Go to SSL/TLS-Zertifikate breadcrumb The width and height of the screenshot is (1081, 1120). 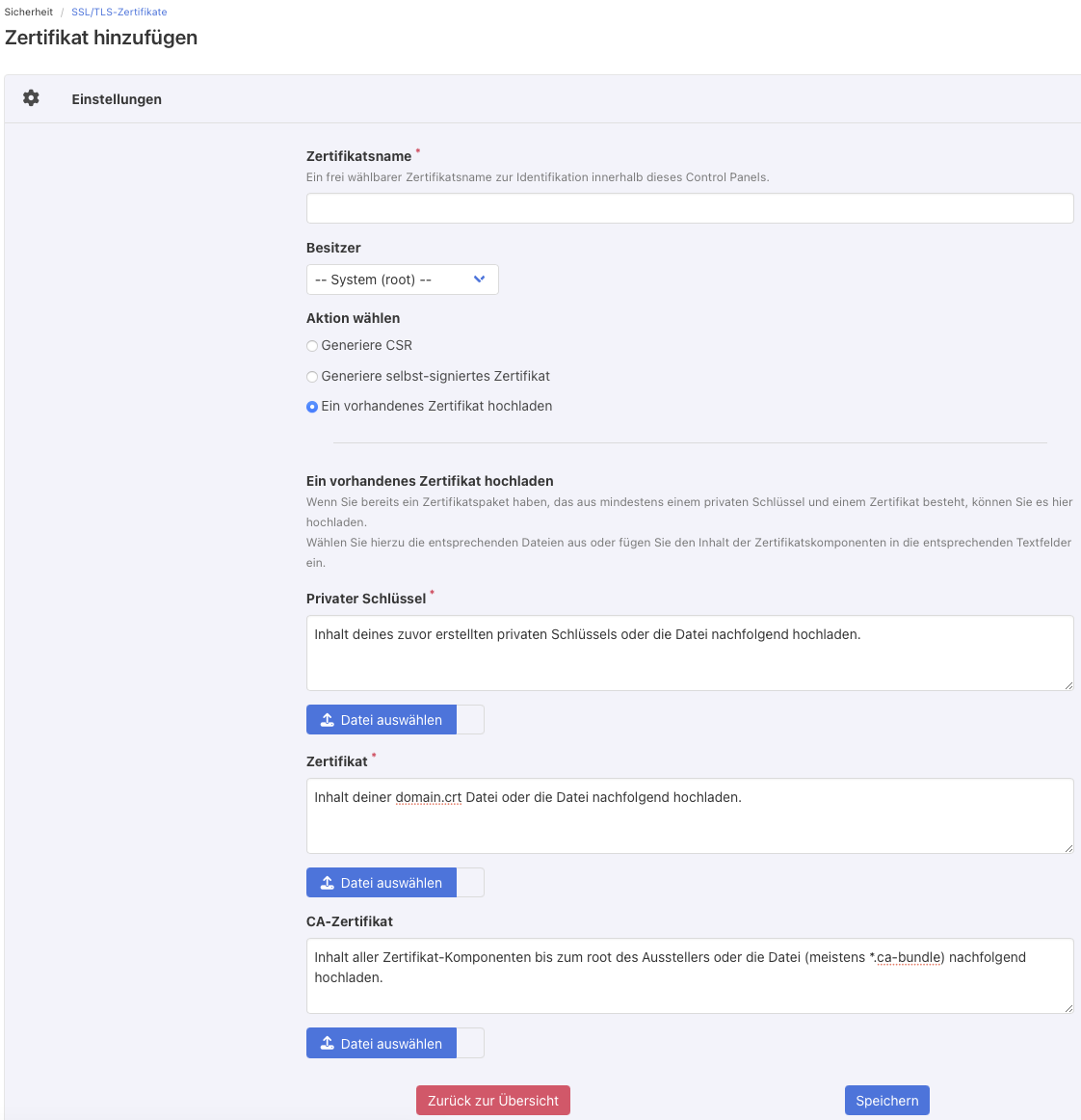[x=119, y=12]
